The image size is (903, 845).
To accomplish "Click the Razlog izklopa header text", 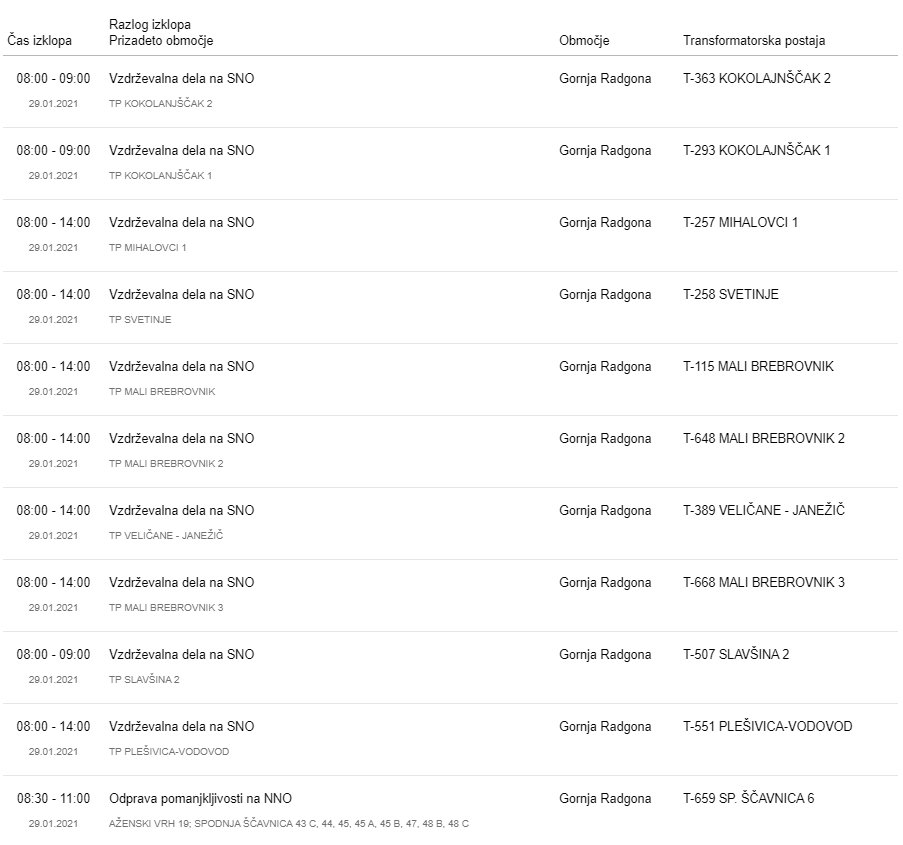I will (x=150, y=24).
